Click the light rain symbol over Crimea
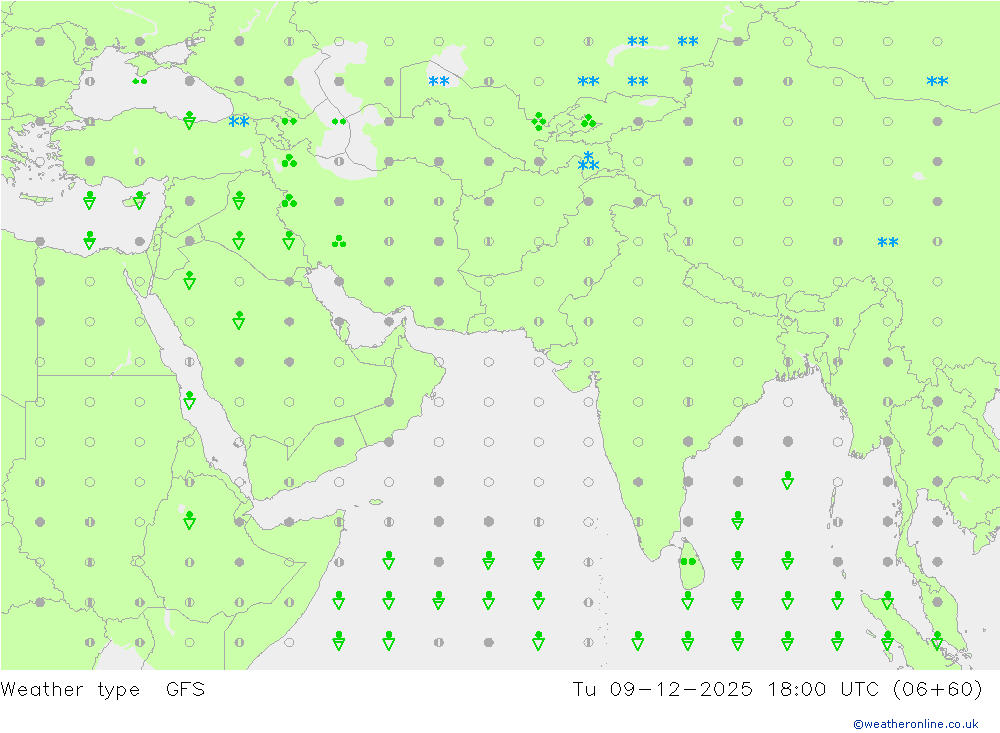Image resolution: width=1000 pixels, height=733 pixels. [x=140, y=81]
